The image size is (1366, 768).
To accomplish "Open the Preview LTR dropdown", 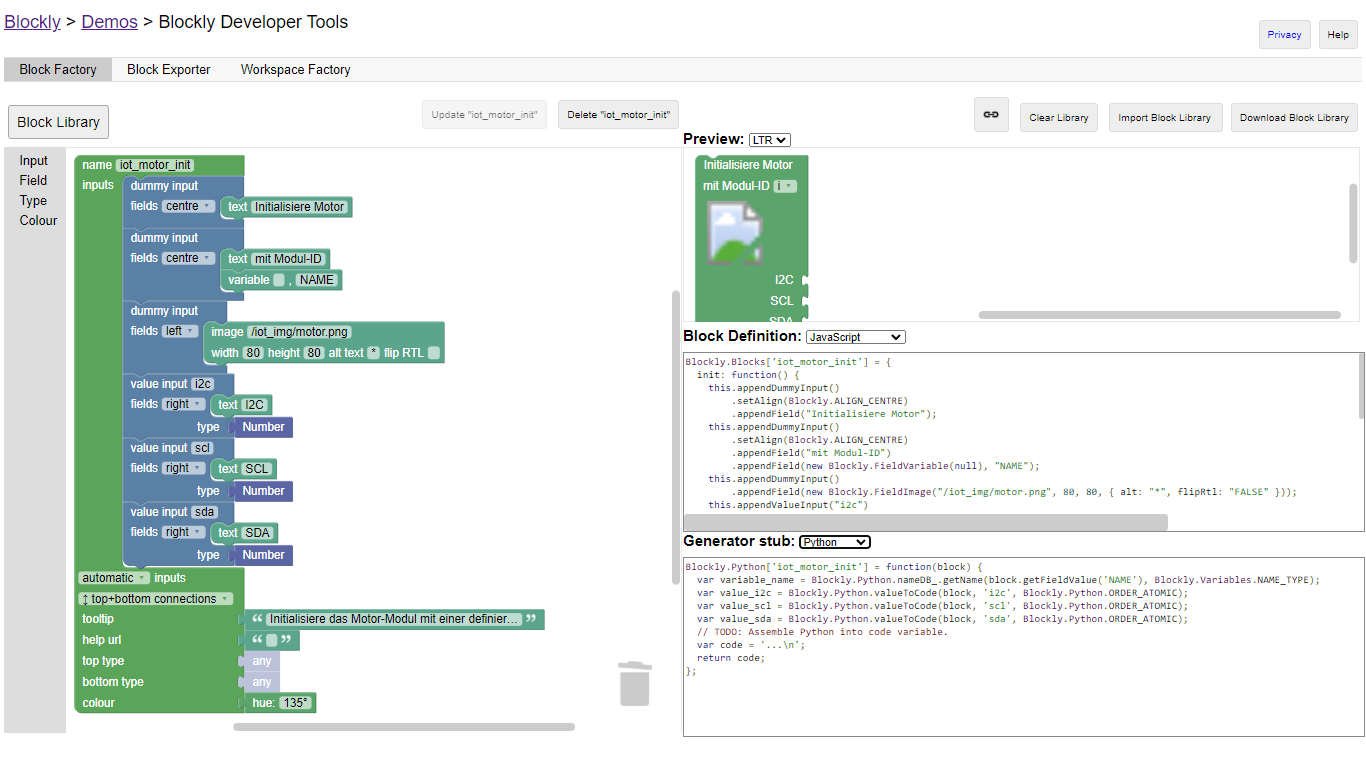I will (x=769, y=140).
